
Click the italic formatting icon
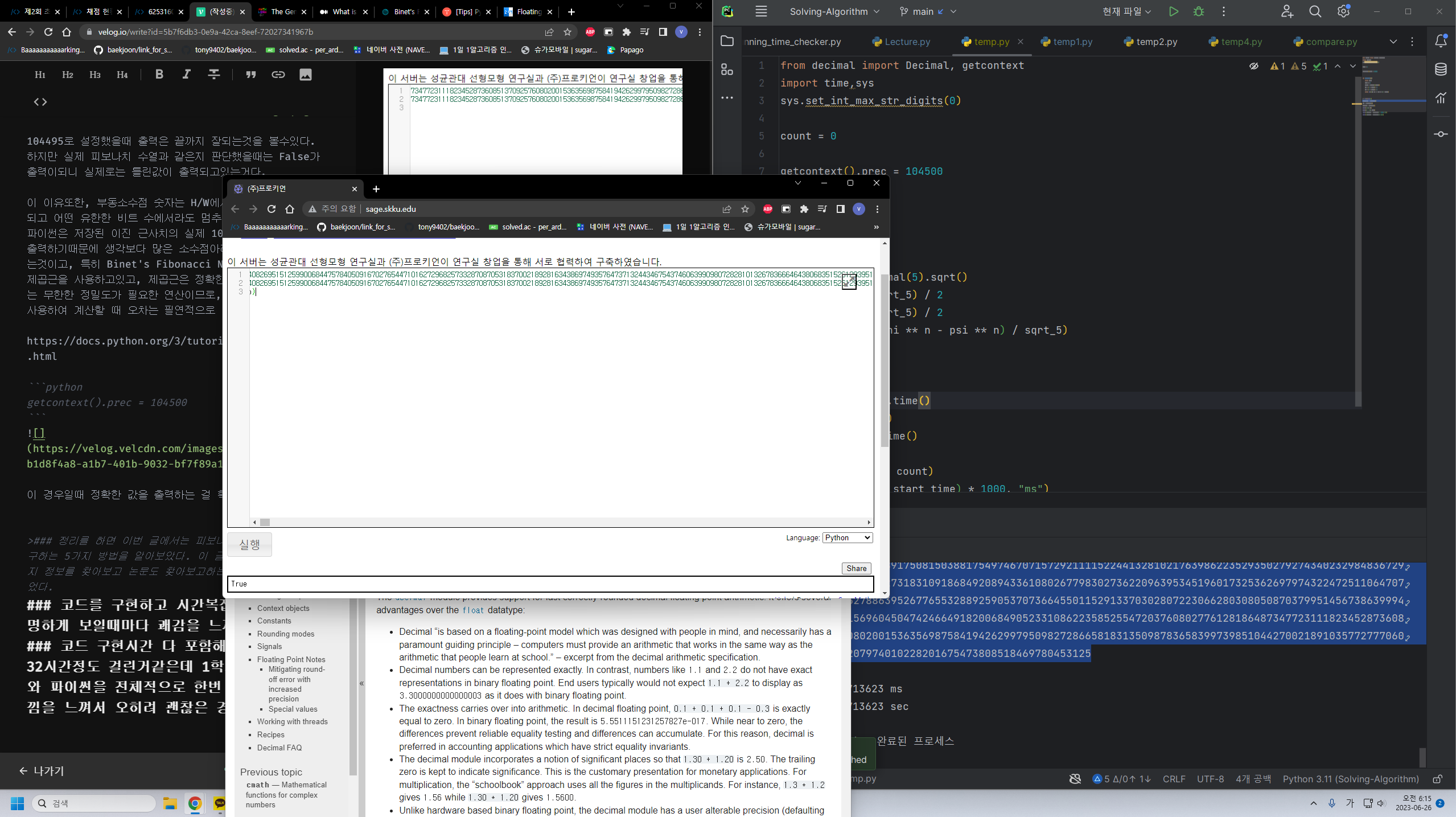pyautogui.click(x=186, y=74)
